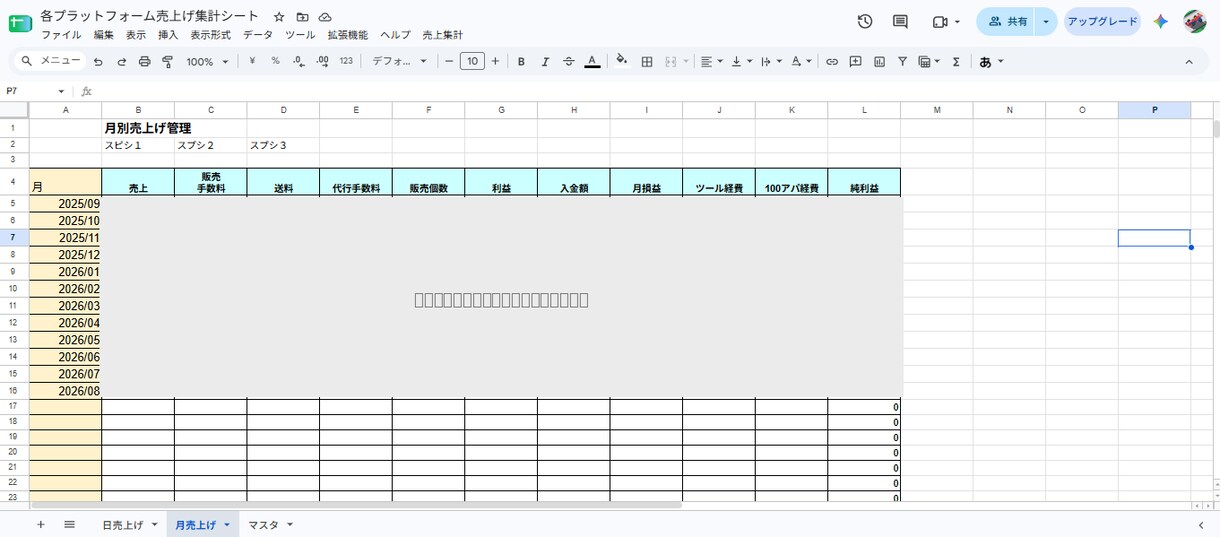Open input tools あ dropdown
The image size is (1220, 537).
[991, 61]
